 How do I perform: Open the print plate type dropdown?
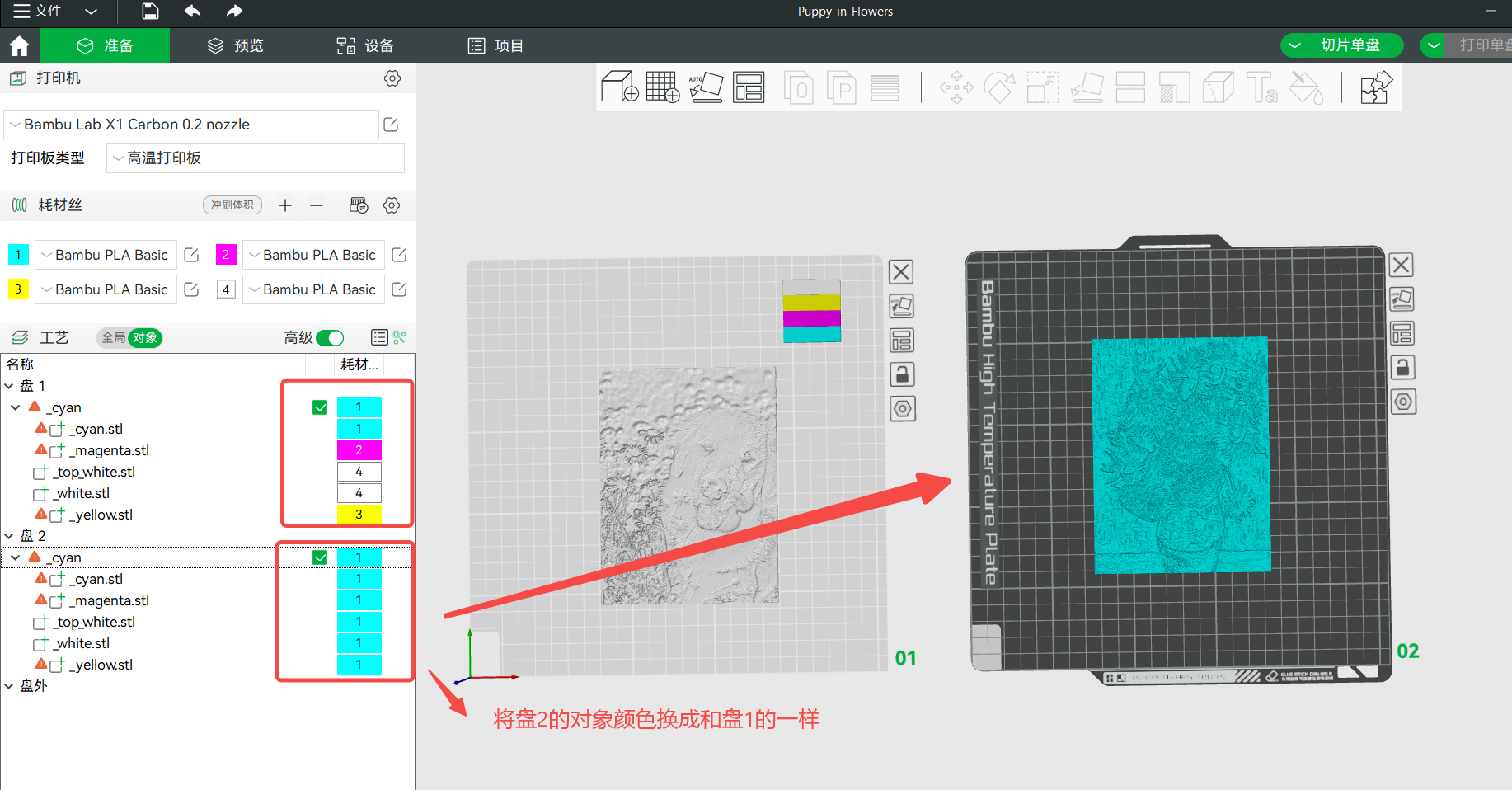256,158
